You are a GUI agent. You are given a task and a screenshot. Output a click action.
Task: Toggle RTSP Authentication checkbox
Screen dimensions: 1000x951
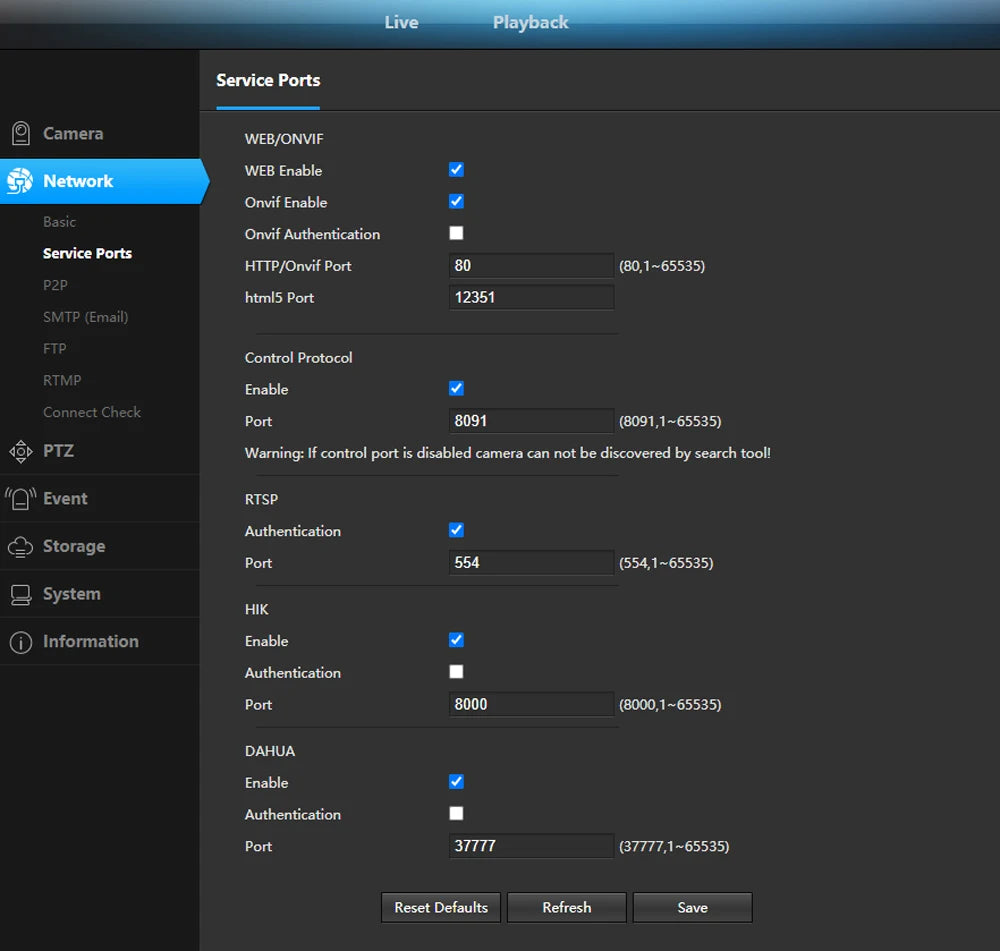pos(456,530)
